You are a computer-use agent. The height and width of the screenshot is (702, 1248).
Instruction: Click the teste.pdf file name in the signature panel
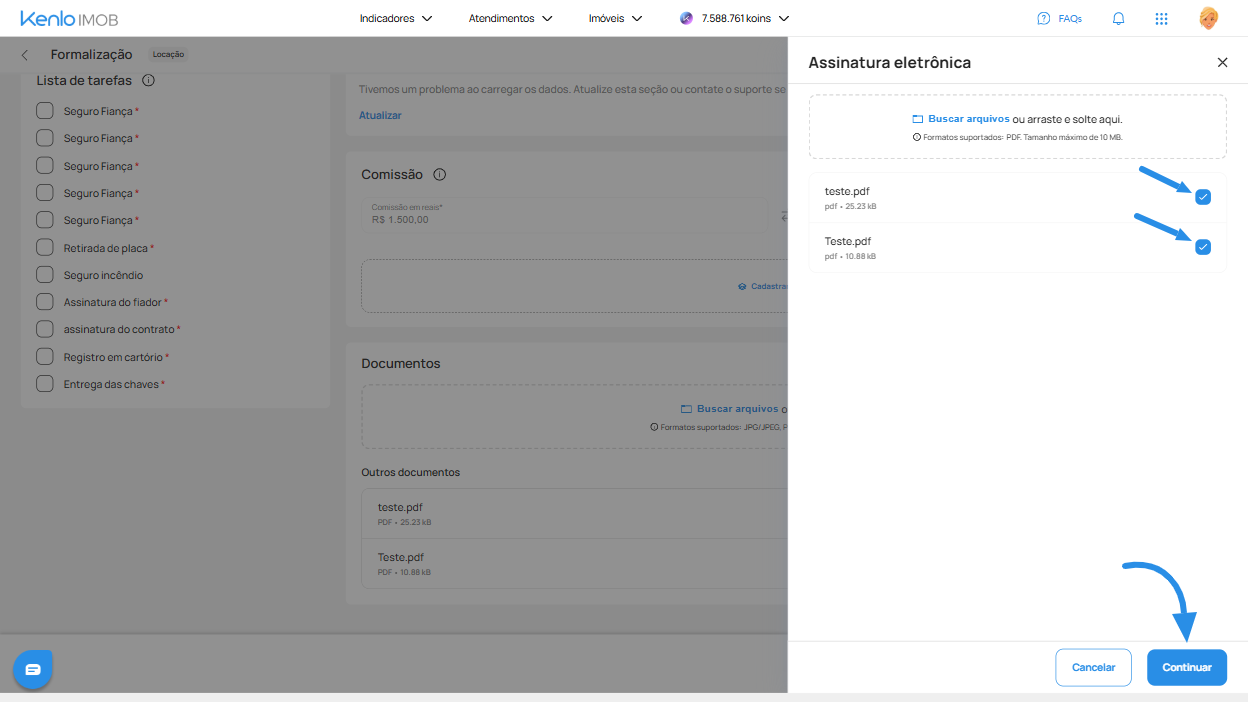point(847,191)
